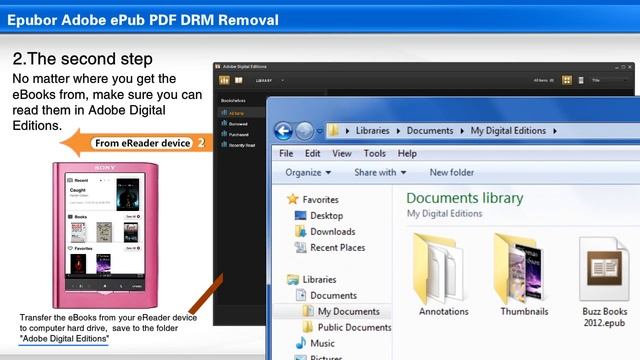The height and width of the screenshot is (360, 640).
Task: Select list view icon in Adobe Digital Editions
Action: click(581, 80)
